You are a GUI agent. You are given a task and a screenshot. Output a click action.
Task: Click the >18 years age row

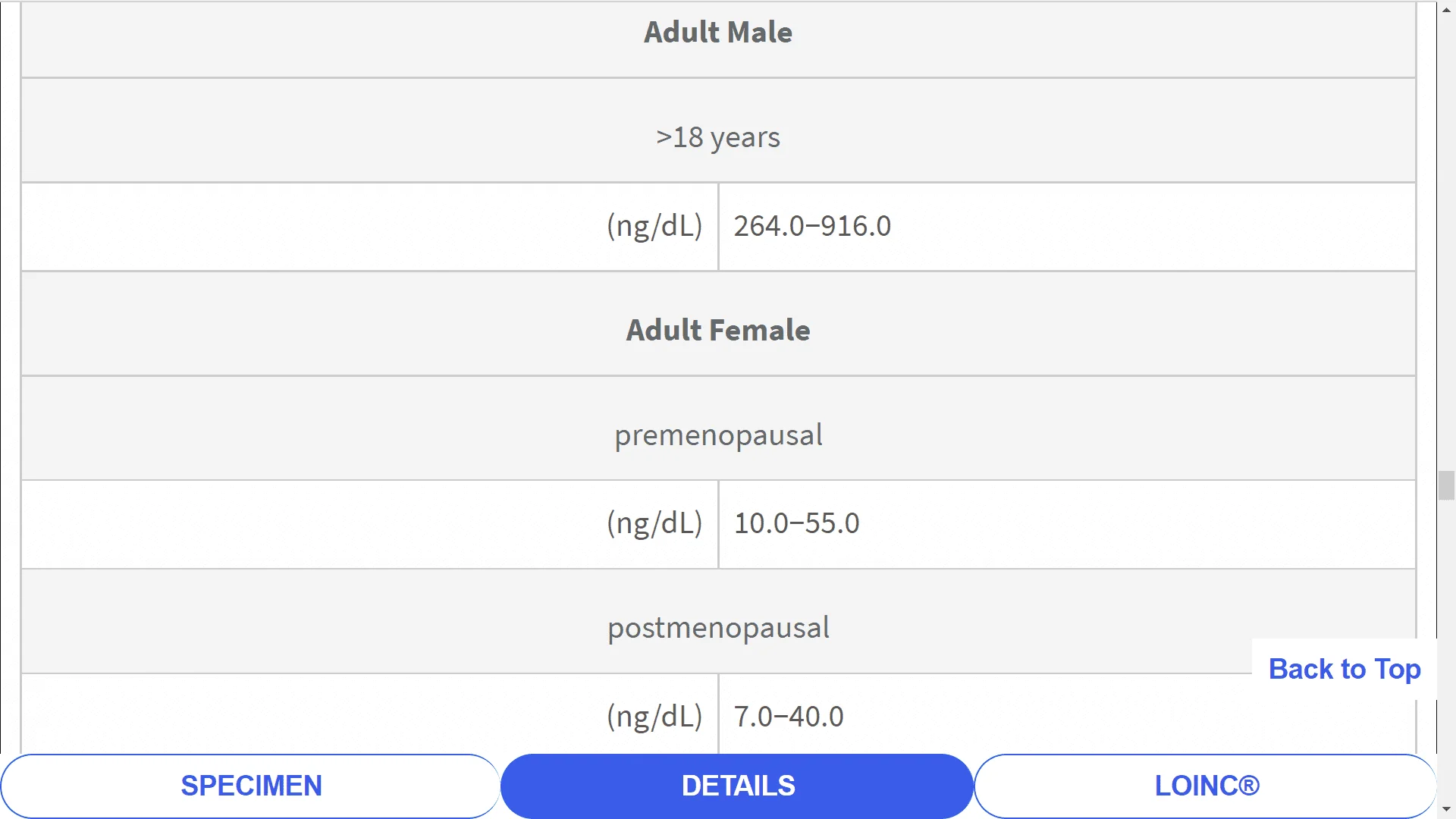[x=717, y=137]
